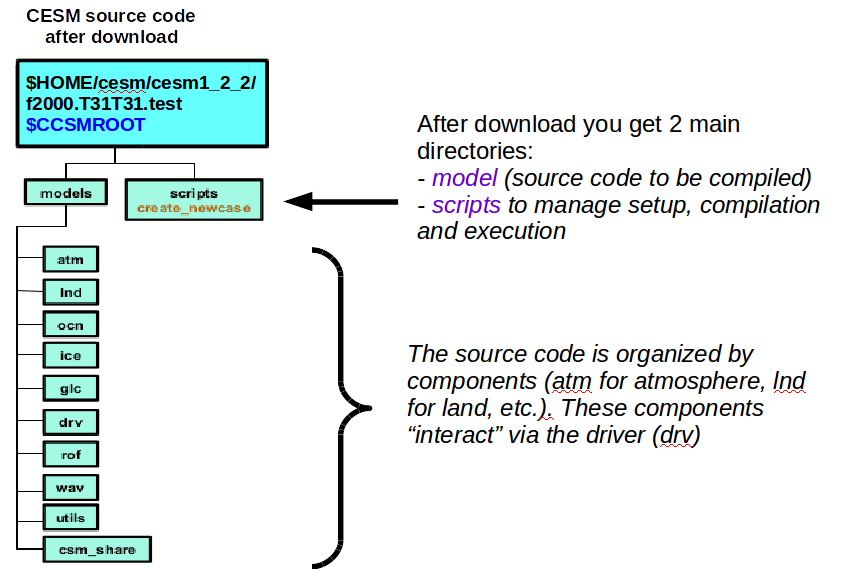The width and height of the screenshot is (849, 569).
Task: Select the drv driver box
Action: 71,421
